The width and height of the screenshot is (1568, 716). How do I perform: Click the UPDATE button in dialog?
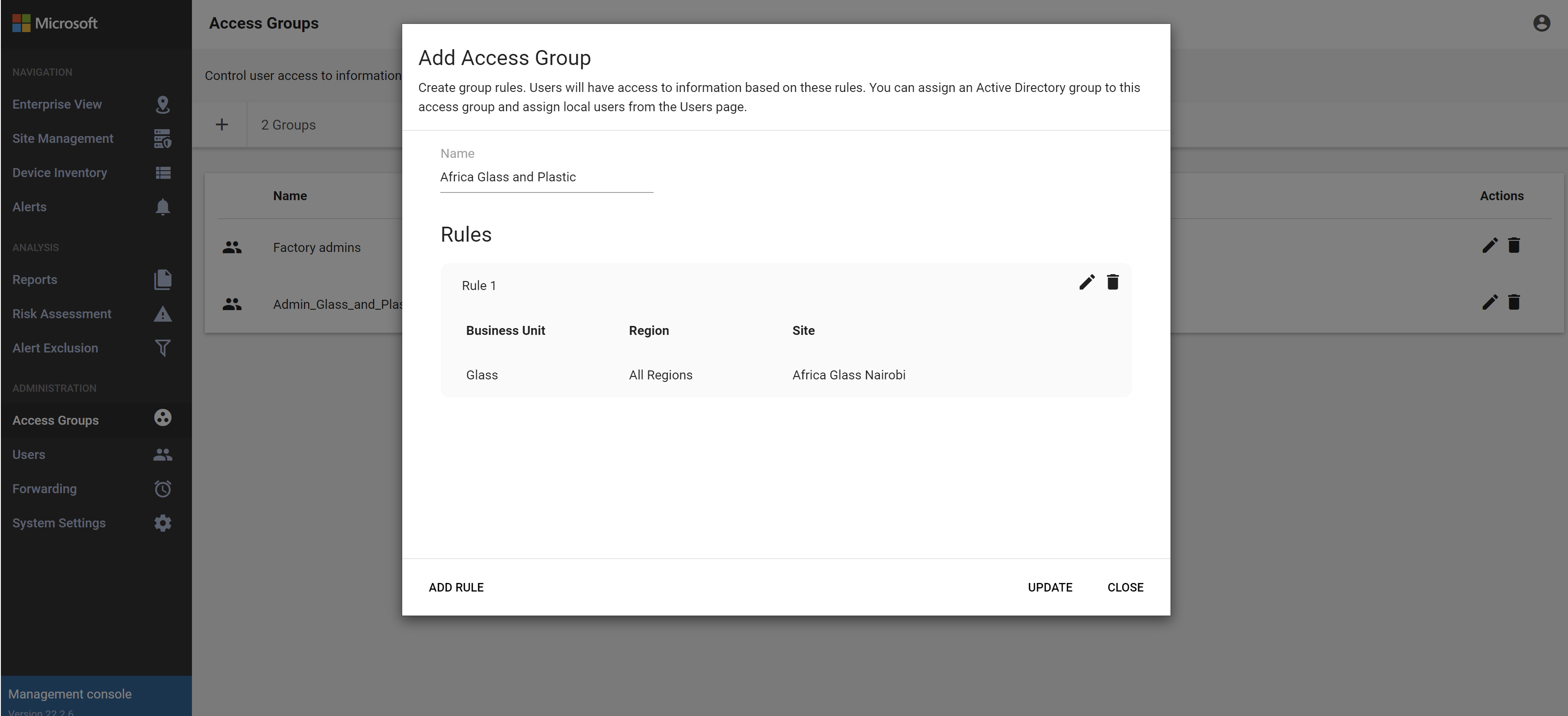tap(1049, 588)
